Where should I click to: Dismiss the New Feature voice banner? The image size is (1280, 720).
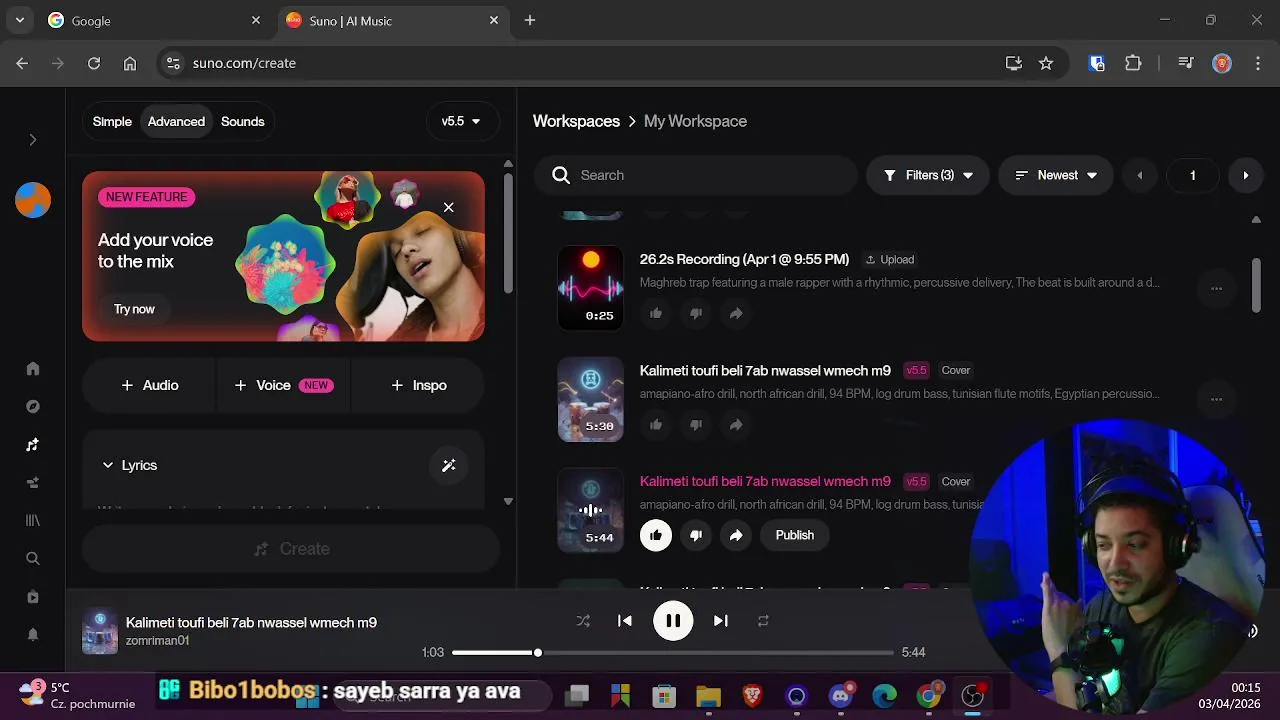[448, 207]
